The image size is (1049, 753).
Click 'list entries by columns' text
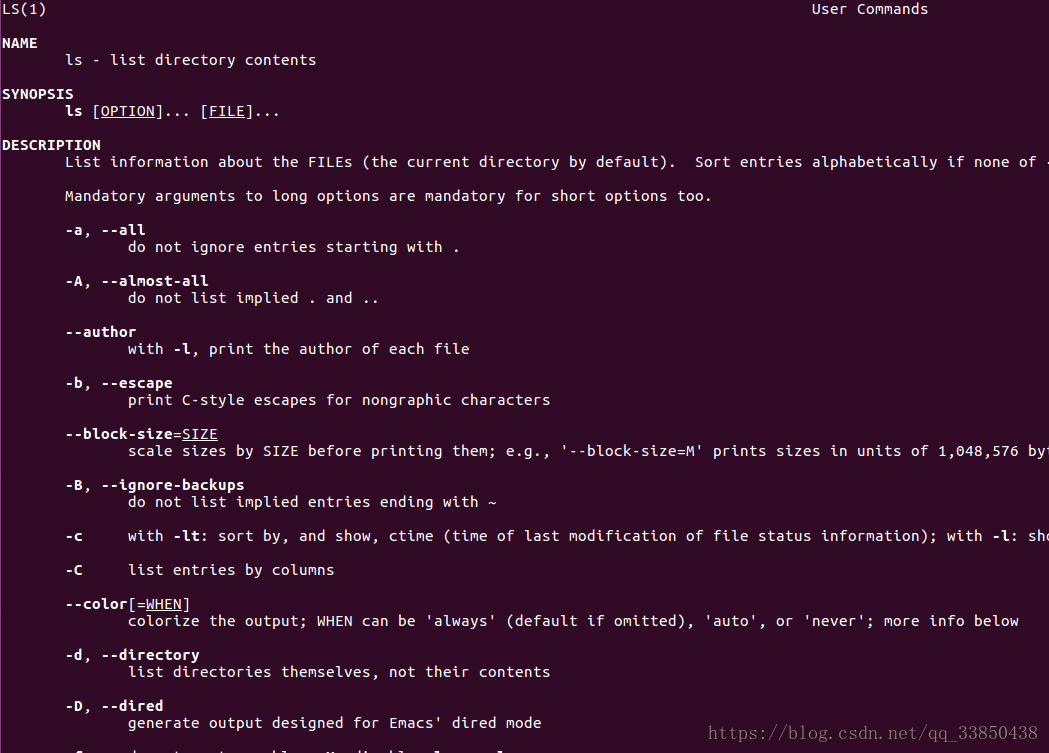pyautogui.click(x=231, y=570)
